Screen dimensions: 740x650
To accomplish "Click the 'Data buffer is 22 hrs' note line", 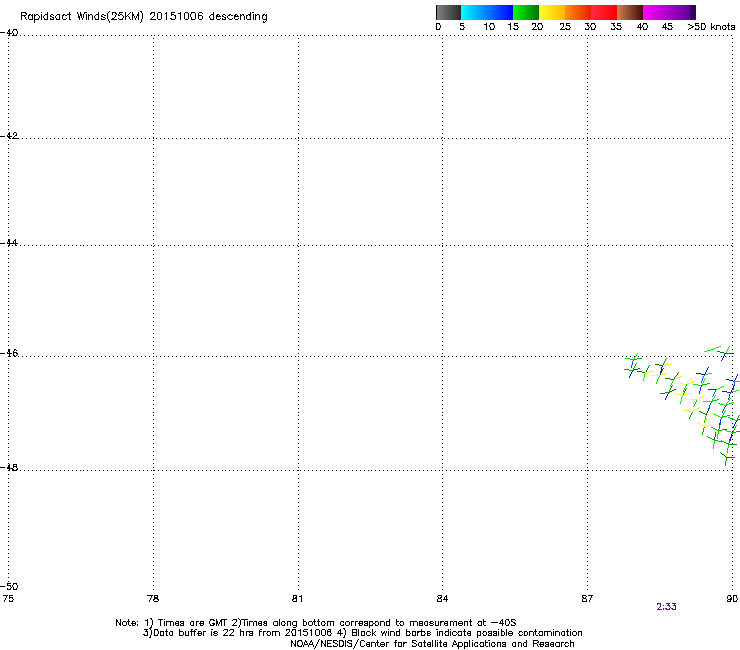I will (362, 633).
